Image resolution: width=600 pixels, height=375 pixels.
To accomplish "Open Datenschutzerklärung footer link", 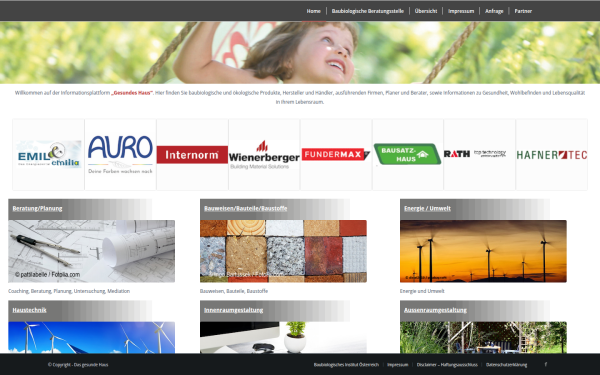I will [506, 365].
